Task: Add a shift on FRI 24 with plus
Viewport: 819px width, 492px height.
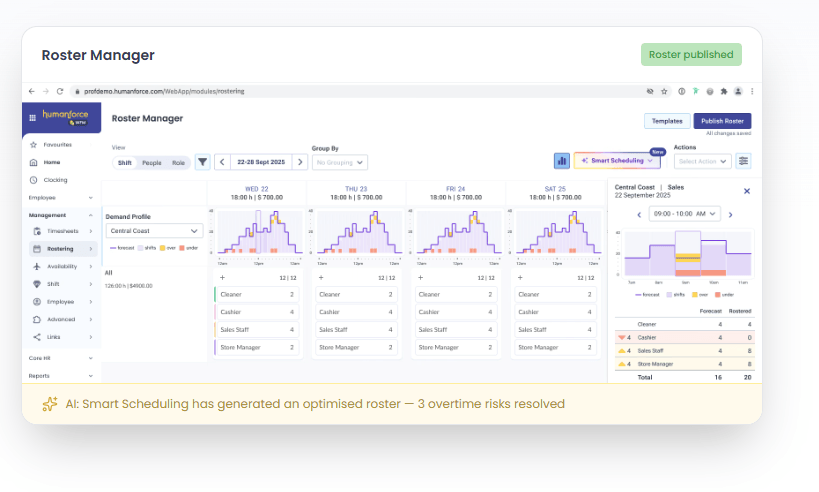Action: (x=420, y=278)
